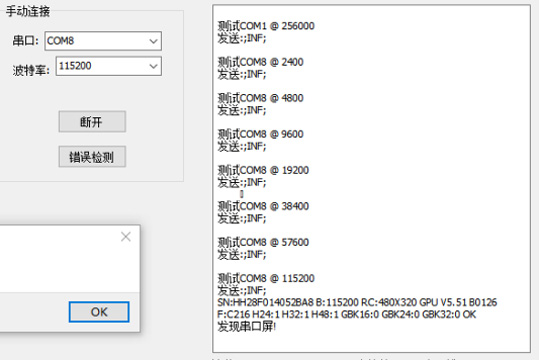Click the 串口: label
This screenshot has height=360, width=540.
(x=25, y=41)
